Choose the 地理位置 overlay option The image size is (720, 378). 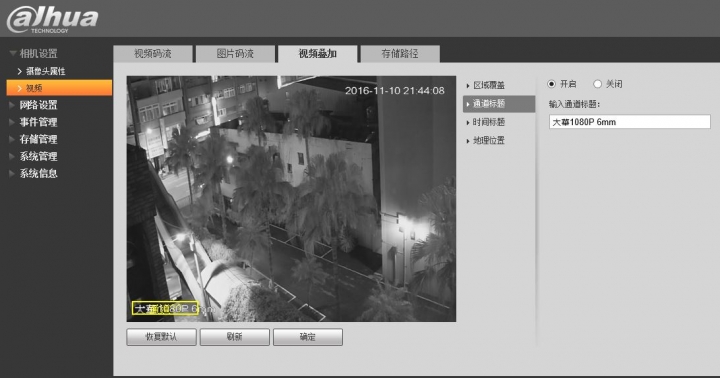pos(489,141)
